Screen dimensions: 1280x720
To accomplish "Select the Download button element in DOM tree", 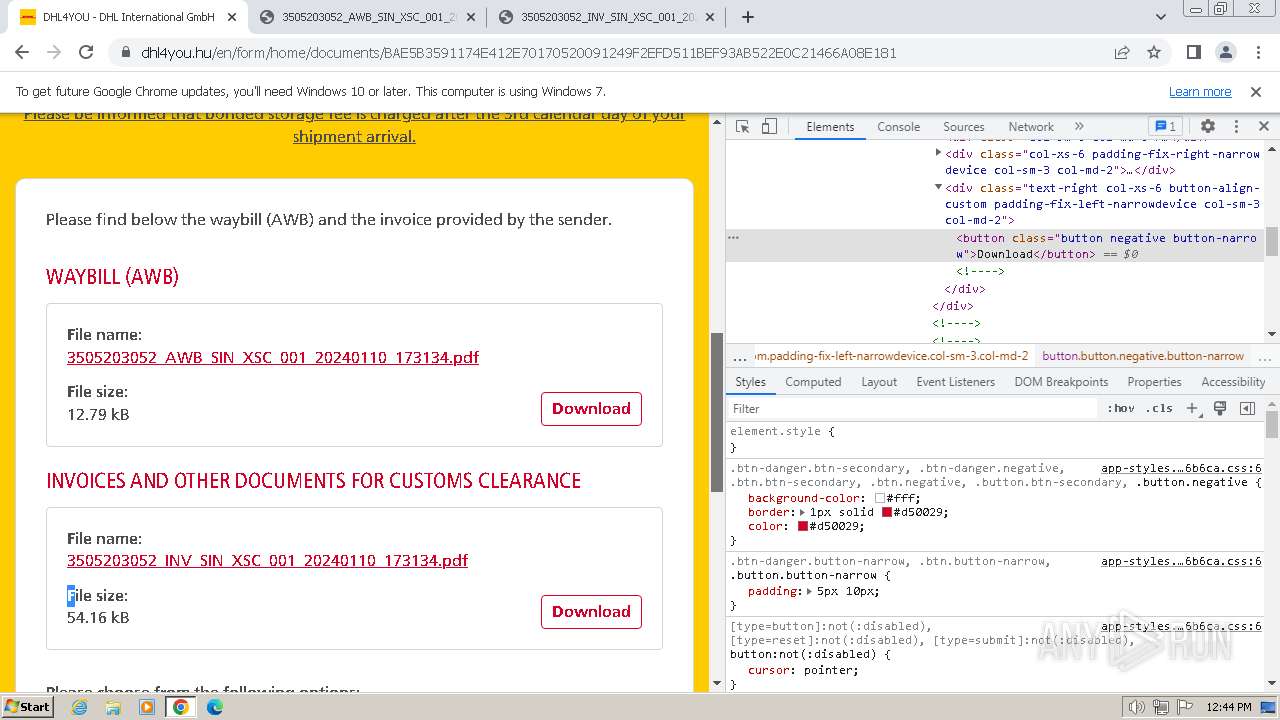I will click(x=1106, y=246).
